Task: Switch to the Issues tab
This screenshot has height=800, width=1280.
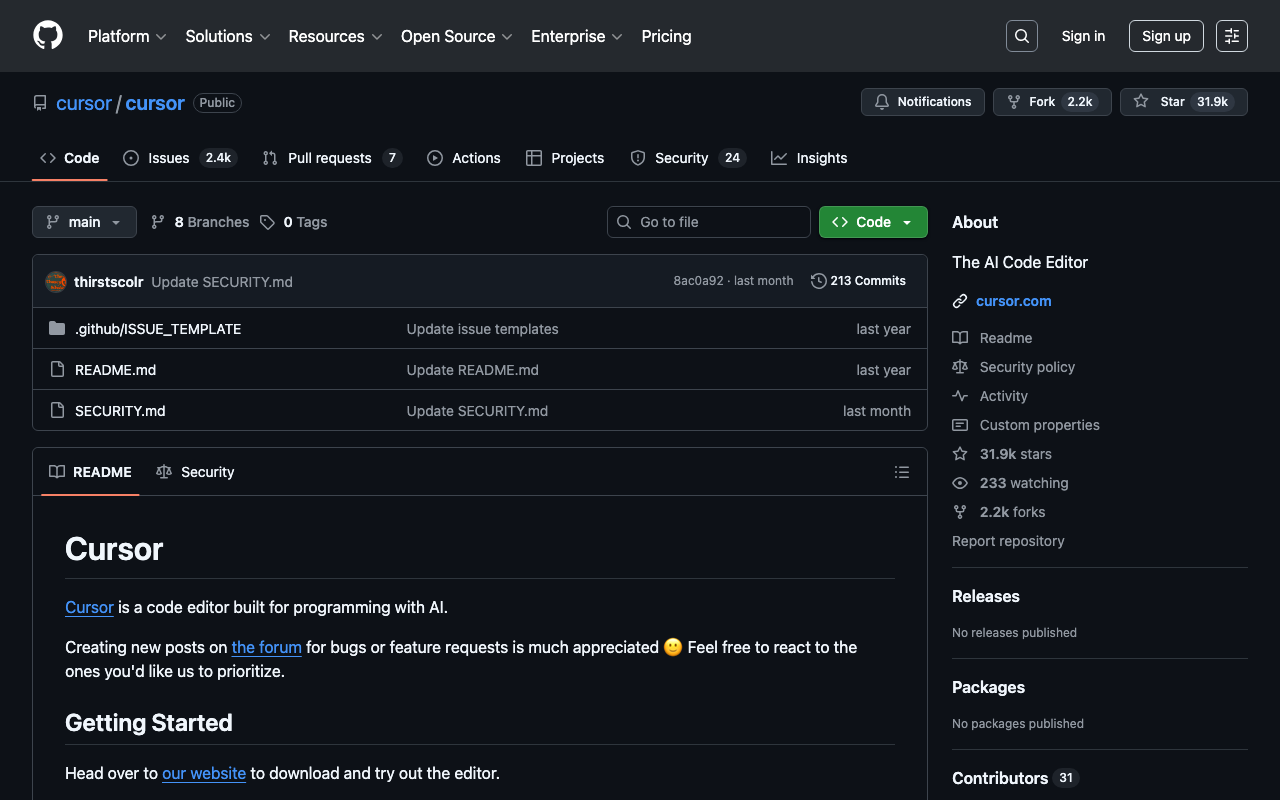Action: [168, 158]
